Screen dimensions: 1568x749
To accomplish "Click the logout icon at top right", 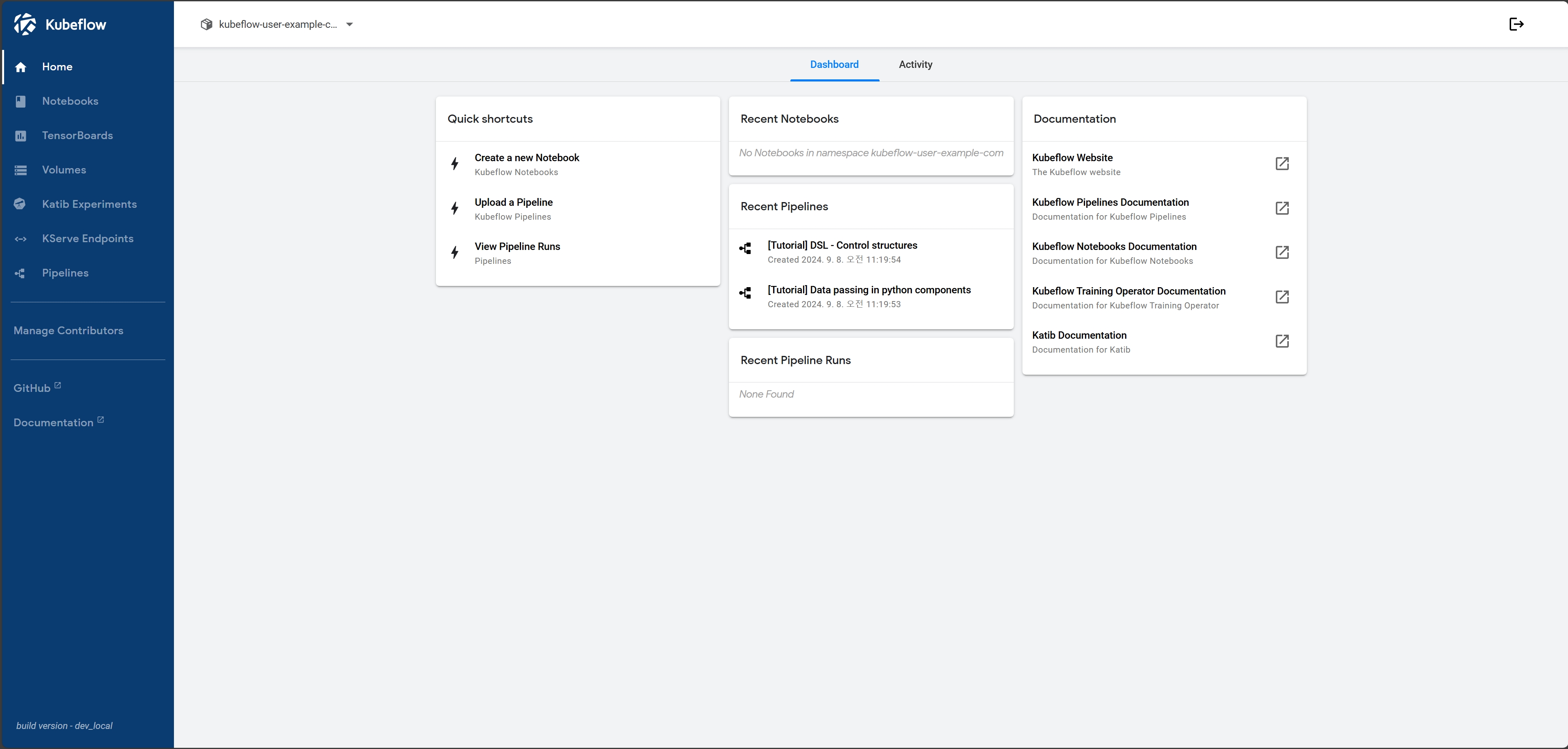I will click(x=1516, y=24).
